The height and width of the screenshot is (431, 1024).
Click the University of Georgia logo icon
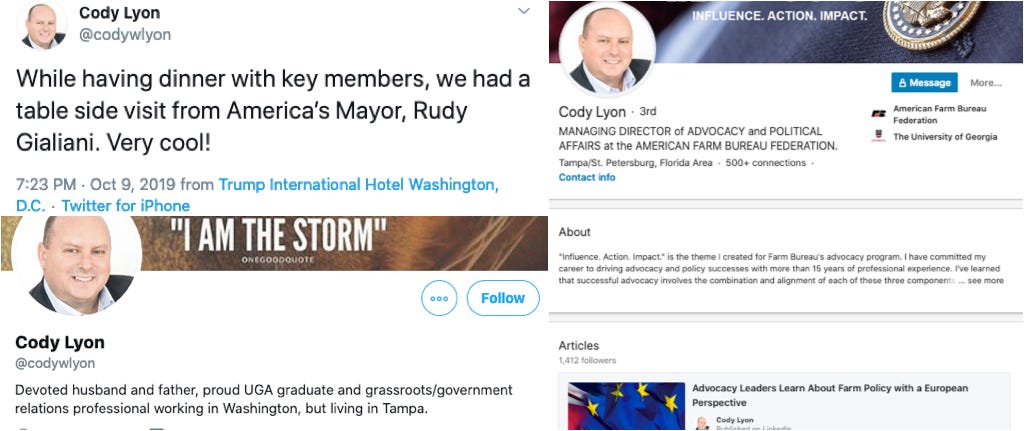coord(878,136)
